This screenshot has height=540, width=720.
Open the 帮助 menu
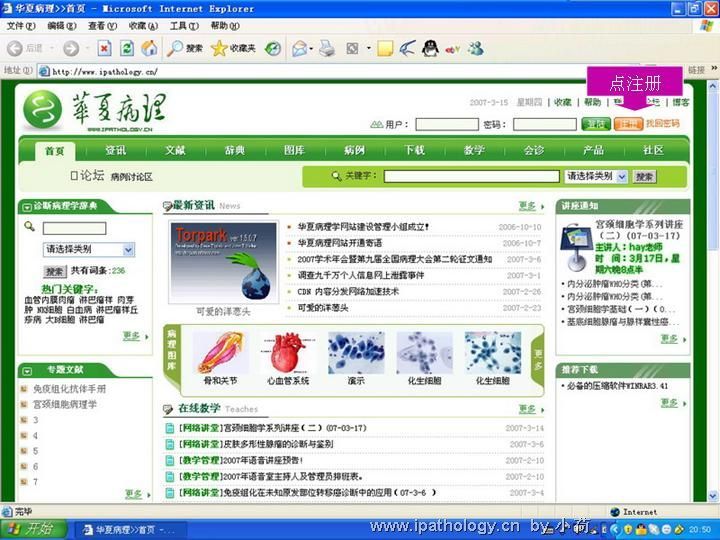pyautogui.click(x=225, y=26)
